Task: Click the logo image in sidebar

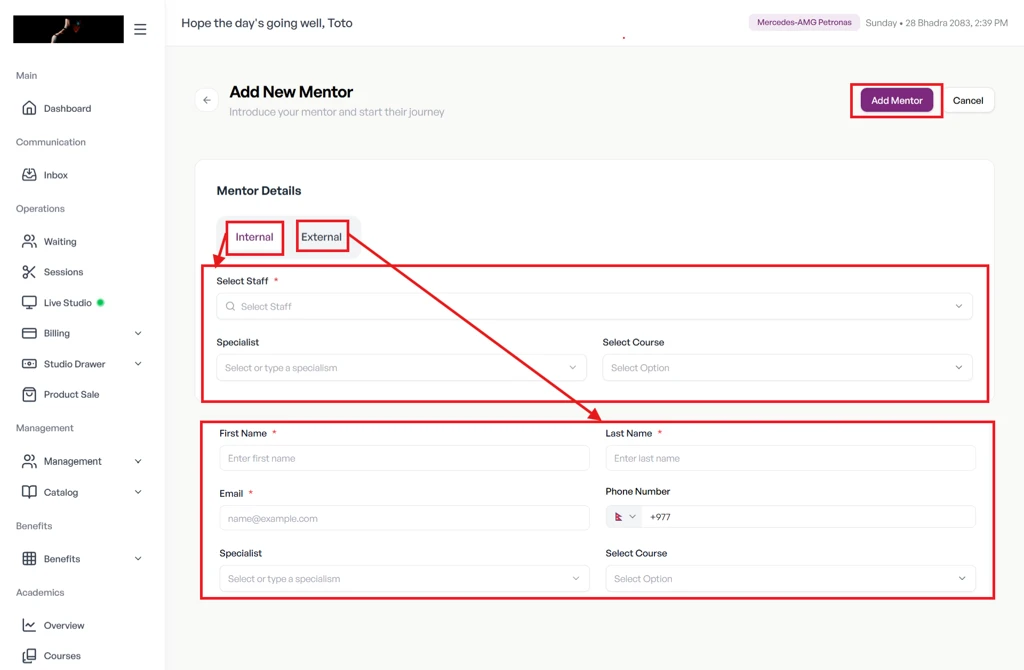Action: (68, 29)
